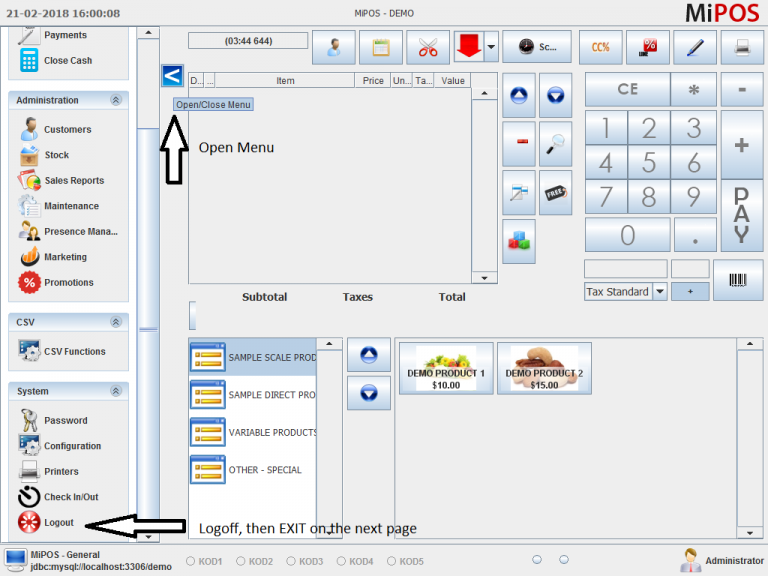Click the colored cubes attributes icon
Viewport: 768px width, 576px height.
[x=519, y=241]
